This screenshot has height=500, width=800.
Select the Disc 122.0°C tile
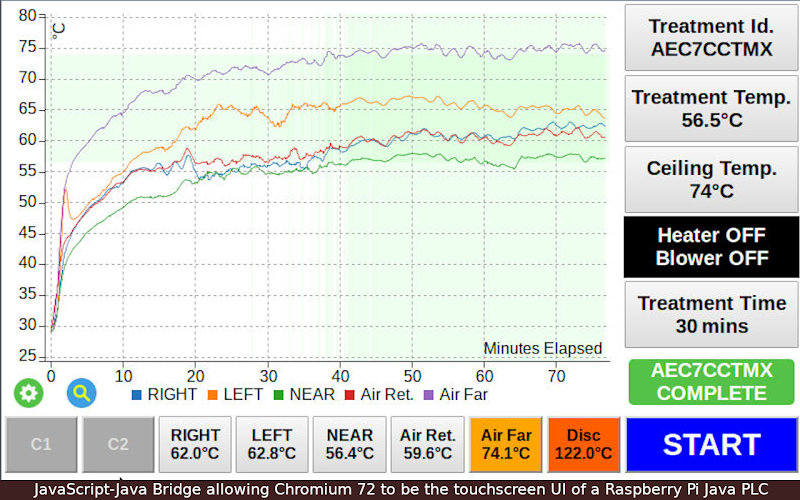click(584, 444)
